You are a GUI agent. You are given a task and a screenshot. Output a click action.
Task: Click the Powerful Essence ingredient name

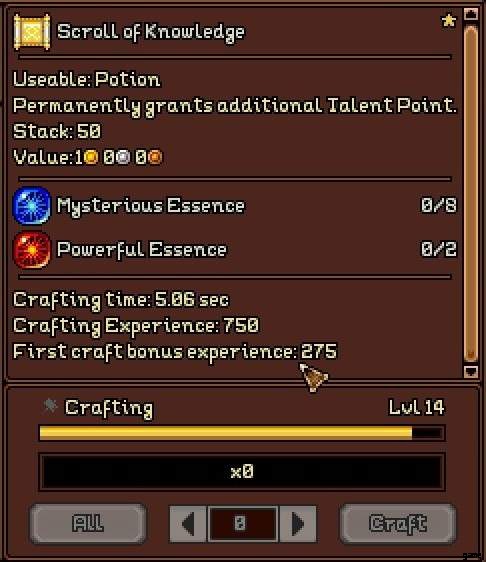[x=142, y=250]
